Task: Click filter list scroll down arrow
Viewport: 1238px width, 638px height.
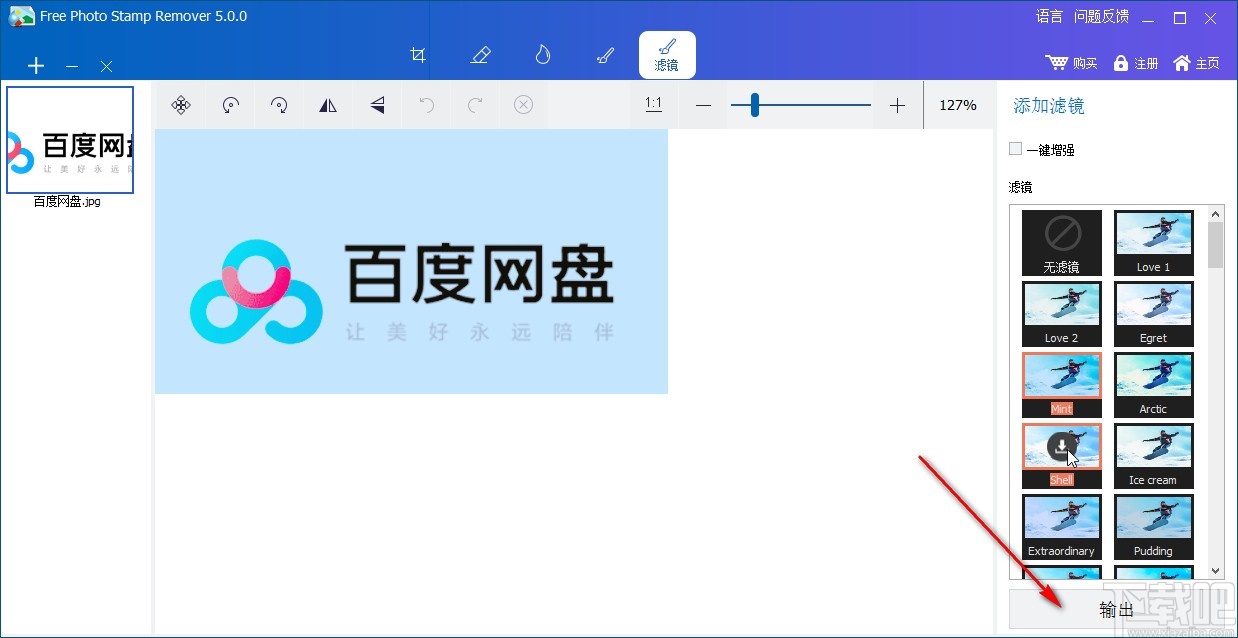Action: click(x=1216, y=571)
